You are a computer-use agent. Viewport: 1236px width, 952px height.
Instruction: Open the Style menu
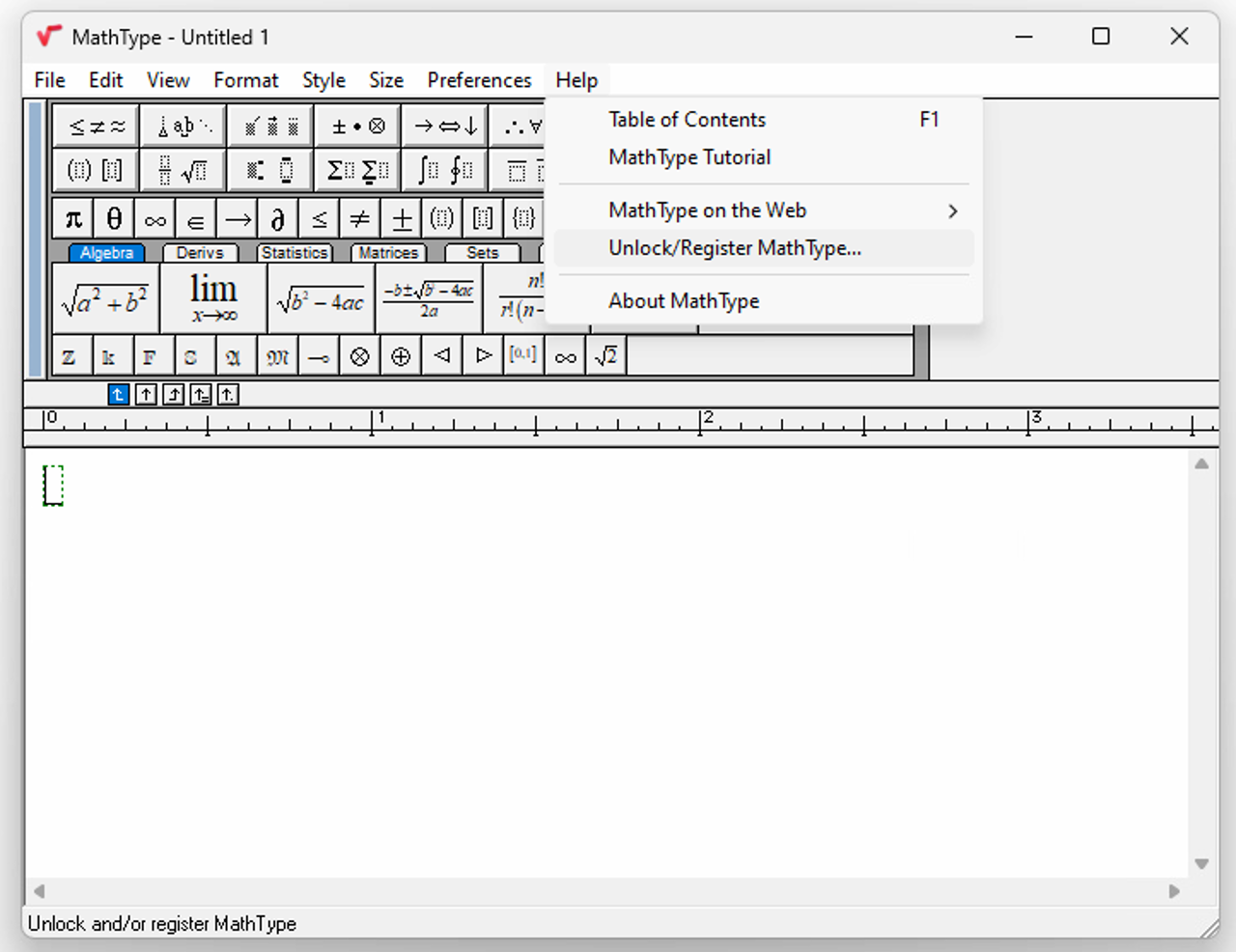(323, 80)
